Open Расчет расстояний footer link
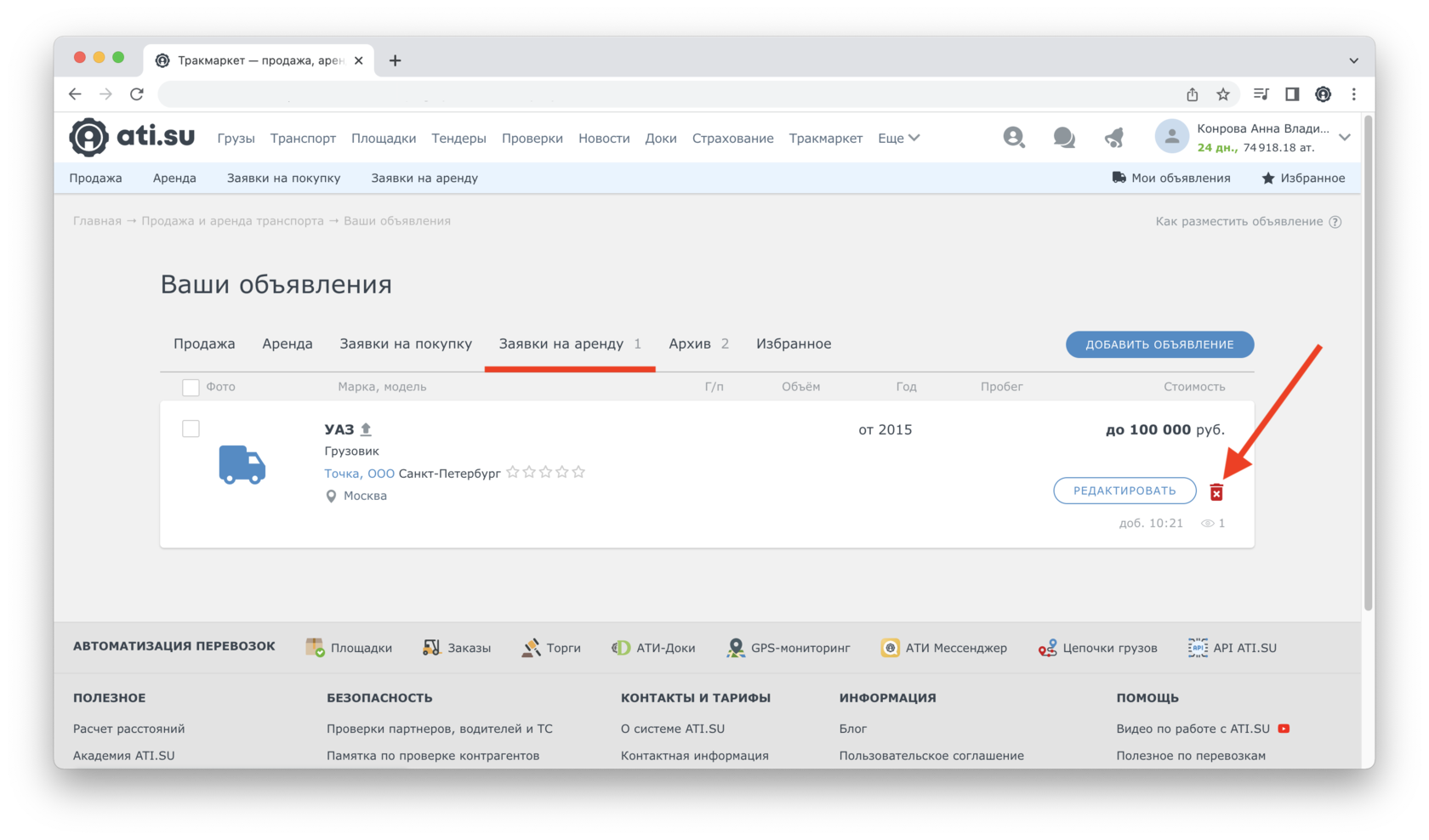The image size is (1429, 840). (x=128, y=729)
